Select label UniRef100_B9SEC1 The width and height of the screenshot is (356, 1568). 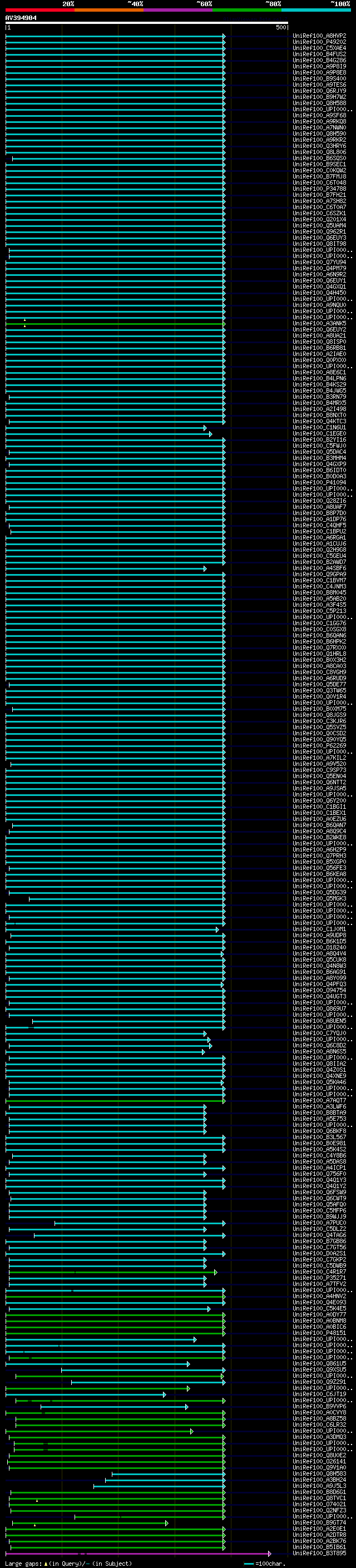point(319,164)
